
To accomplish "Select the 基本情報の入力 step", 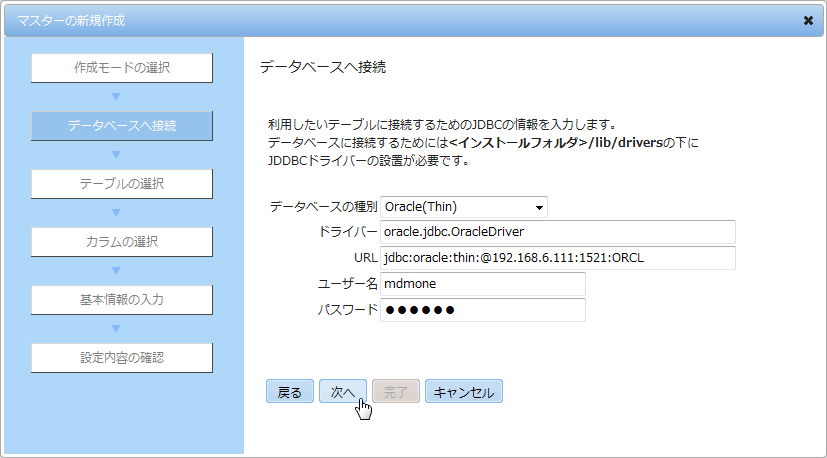I will pos(122,300).
